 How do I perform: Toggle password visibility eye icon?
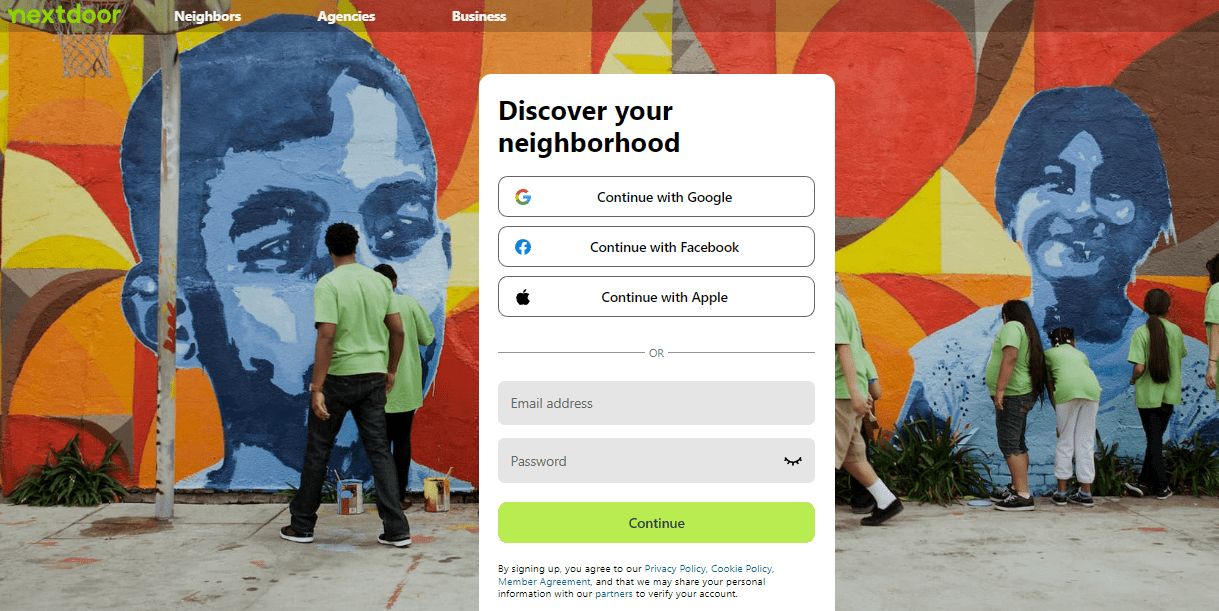(793, 461)
